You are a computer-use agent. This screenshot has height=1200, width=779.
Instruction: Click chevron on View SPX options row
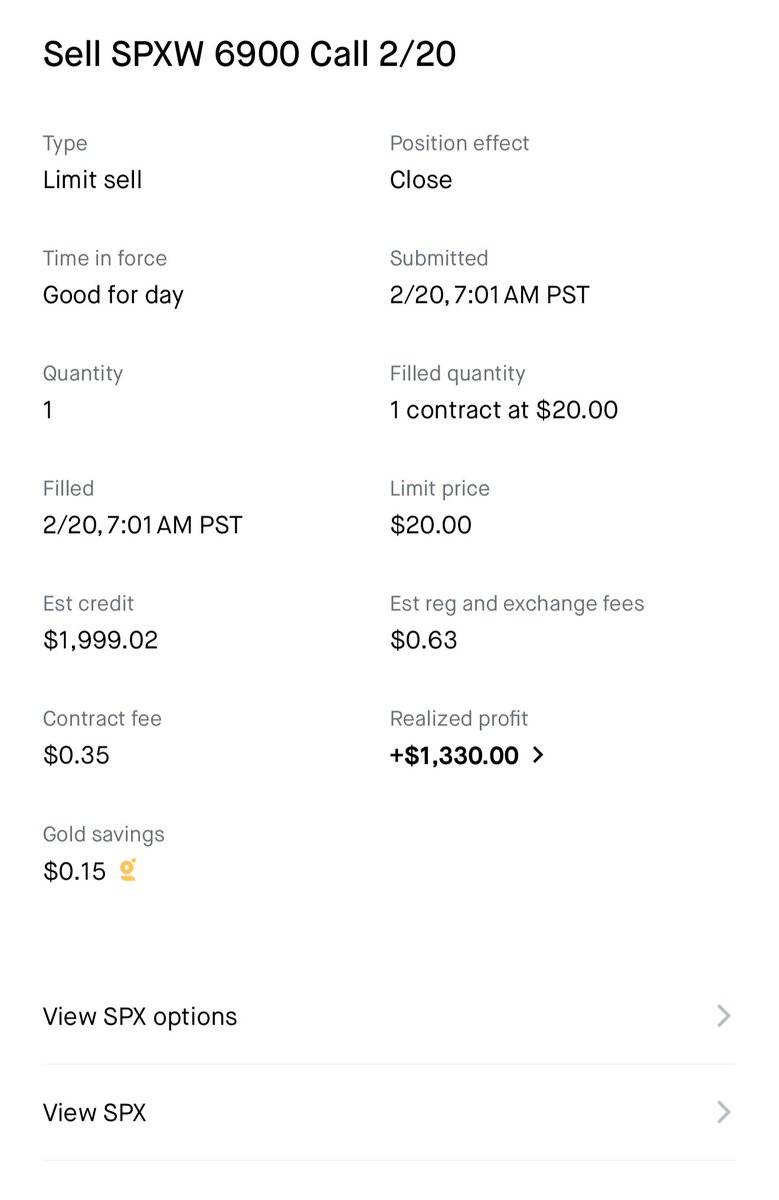(724, 1016)
